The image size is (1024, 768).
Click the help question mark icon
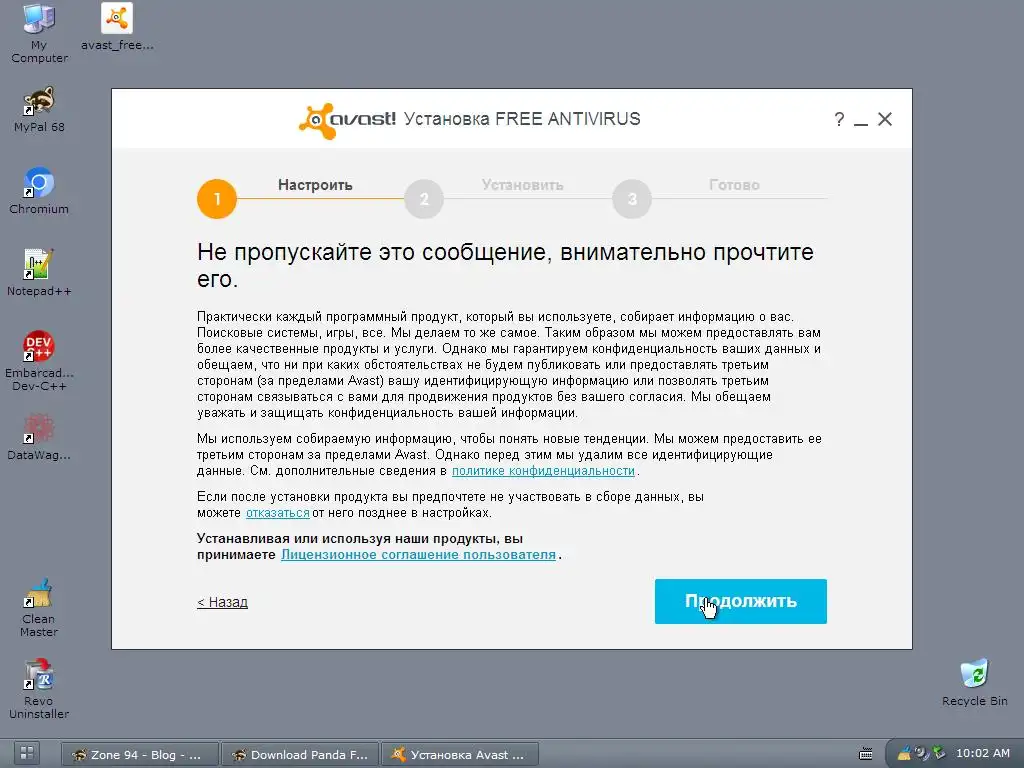(x=839, y=120)
